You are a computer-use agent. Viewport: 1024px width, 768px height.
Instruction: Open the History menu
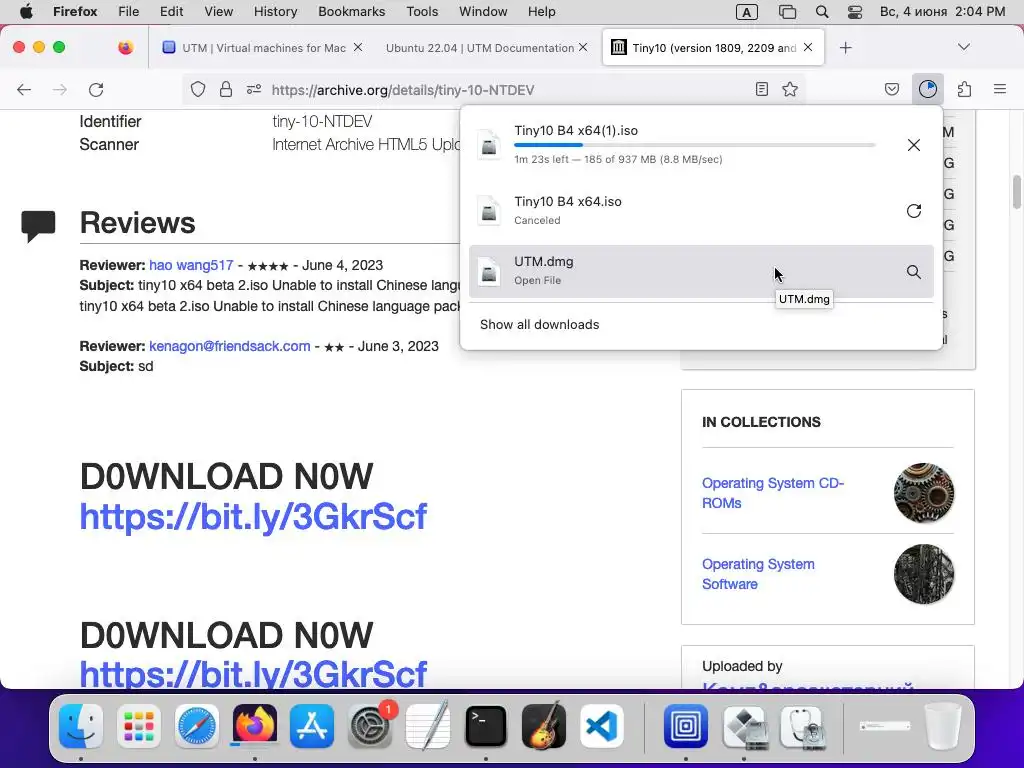[x=275, y=12]
